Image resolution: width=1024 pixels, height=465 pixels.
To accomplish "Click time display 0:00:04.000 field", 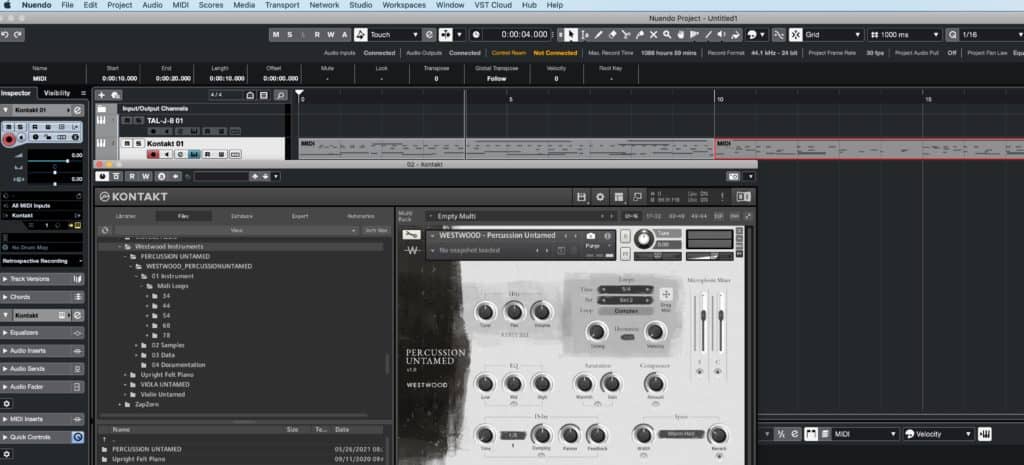I will 524,35.
